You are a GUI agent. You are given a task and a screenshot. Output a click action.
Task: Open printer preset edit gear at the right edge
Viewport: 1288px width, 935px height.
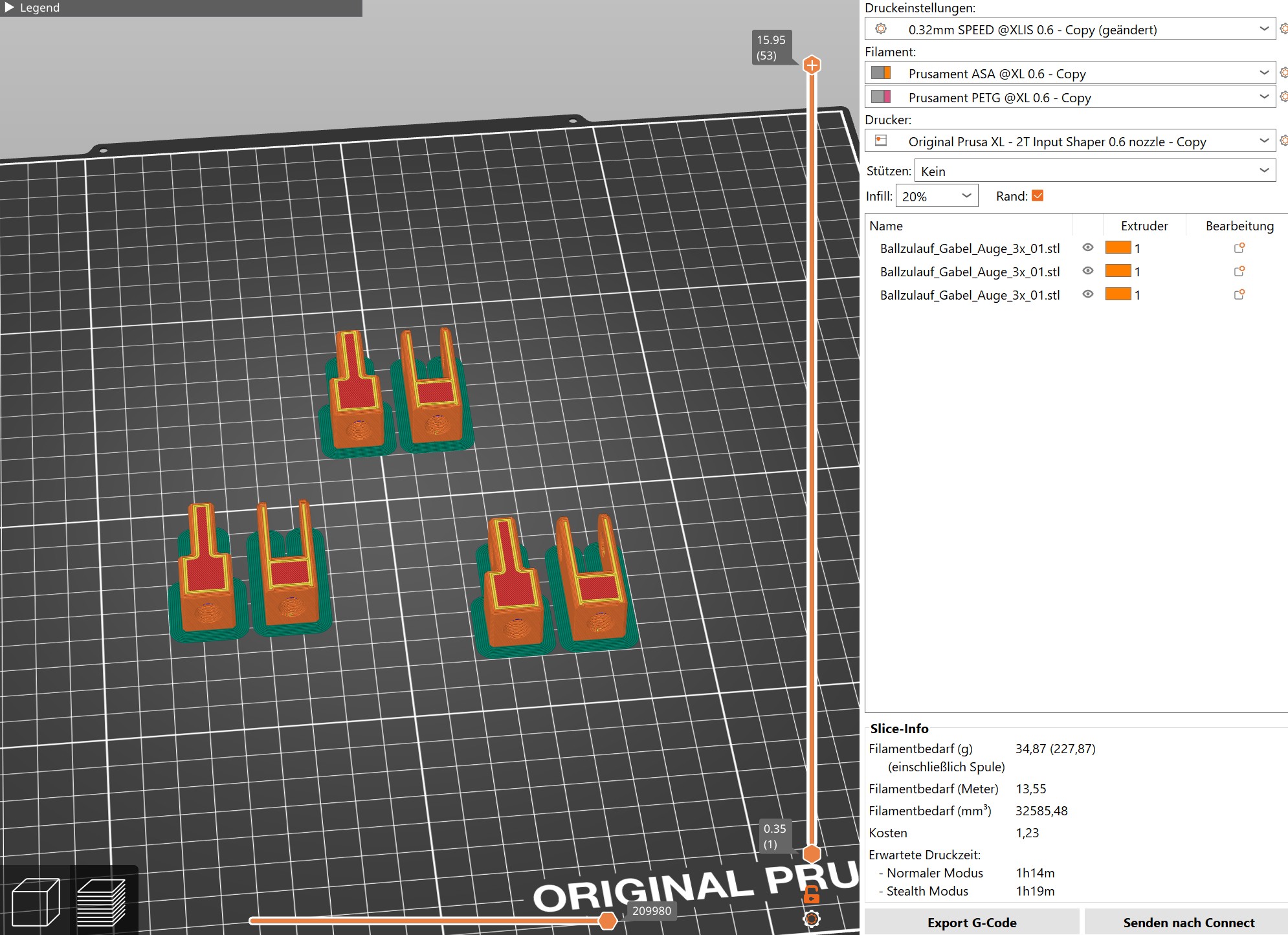pyautogui.click(x=1283, y=140)
